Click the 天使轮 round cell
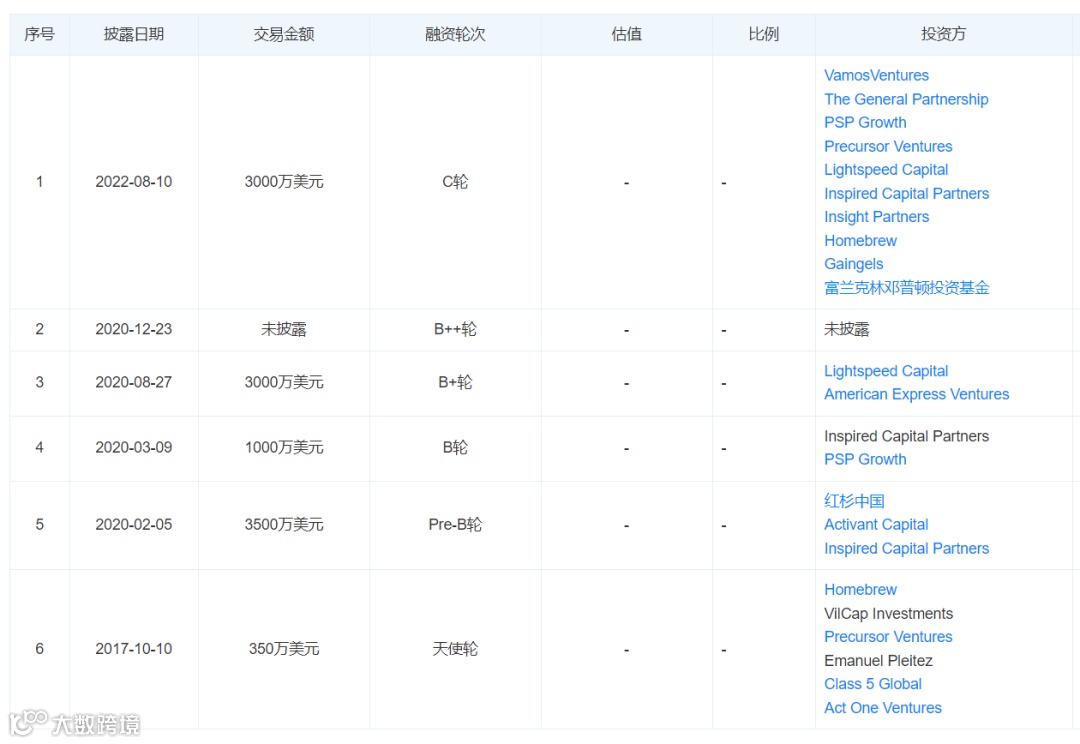 tap(455, 649)
